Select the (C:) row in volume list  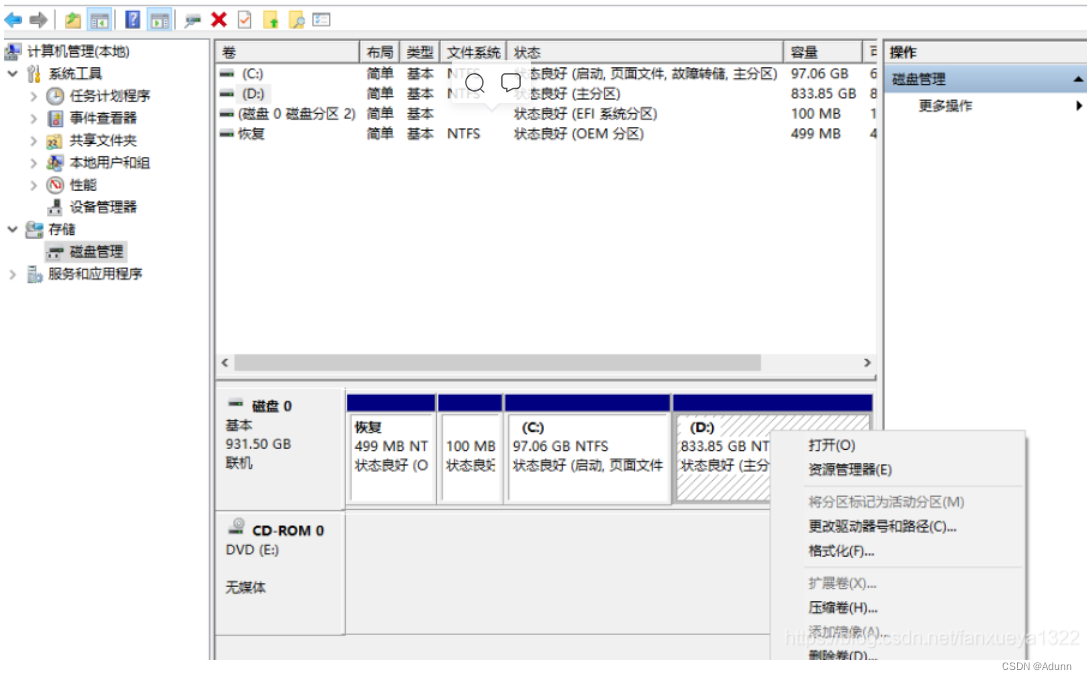(x=546, y=73)
